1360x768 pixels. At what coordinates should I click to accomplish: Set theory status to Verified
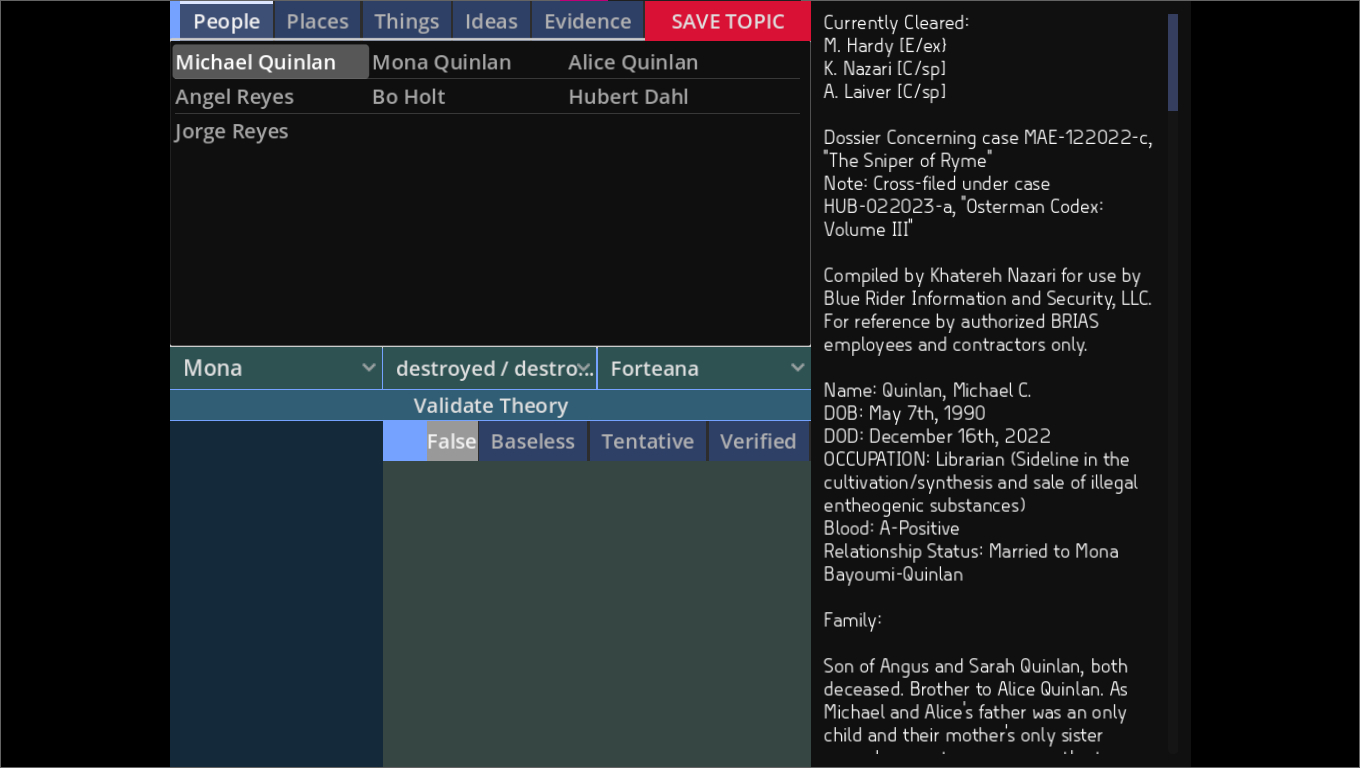tap(758, 442)
